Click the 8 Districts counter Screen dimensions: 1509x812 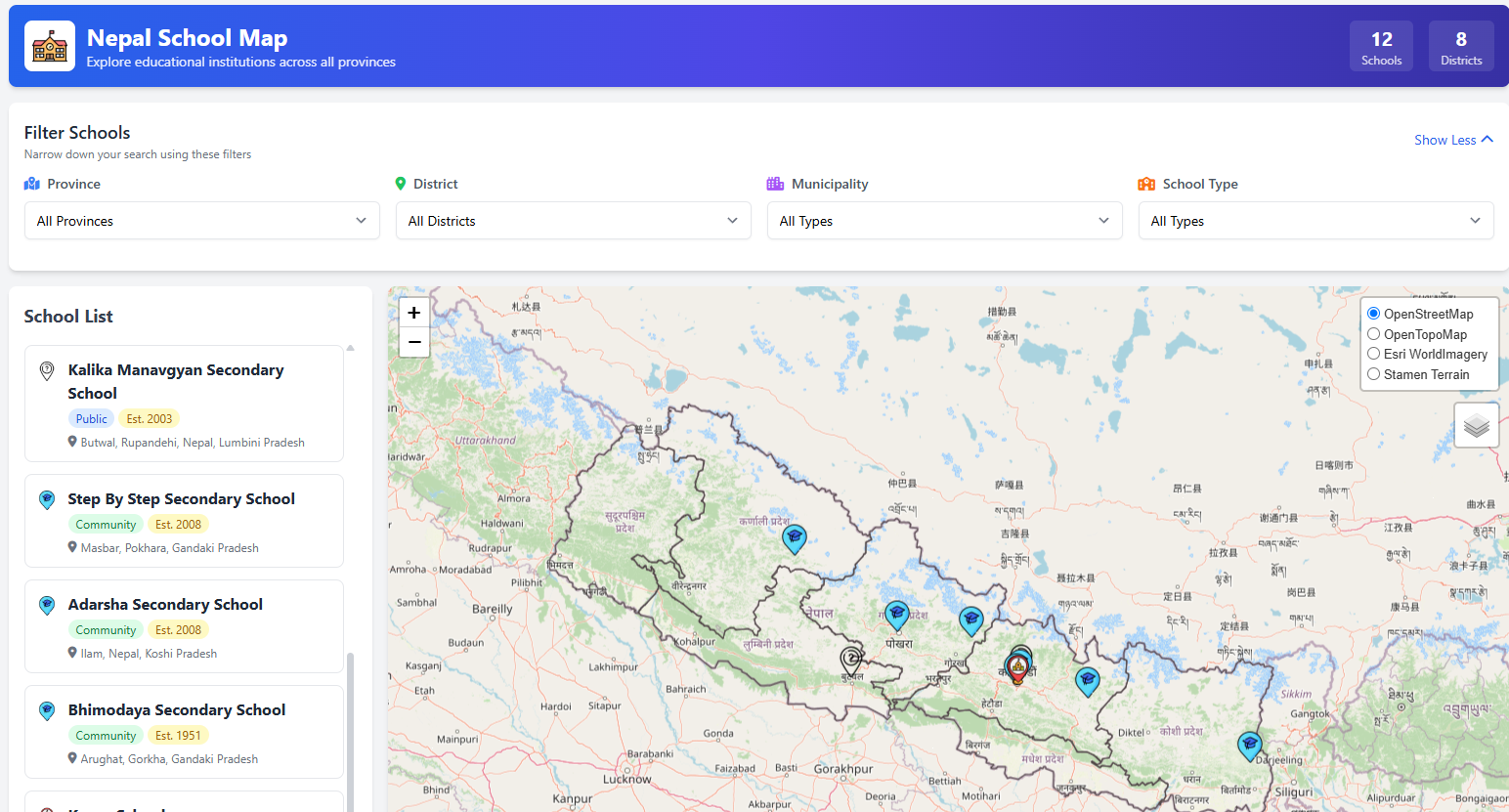click(x=1461, y=46)
